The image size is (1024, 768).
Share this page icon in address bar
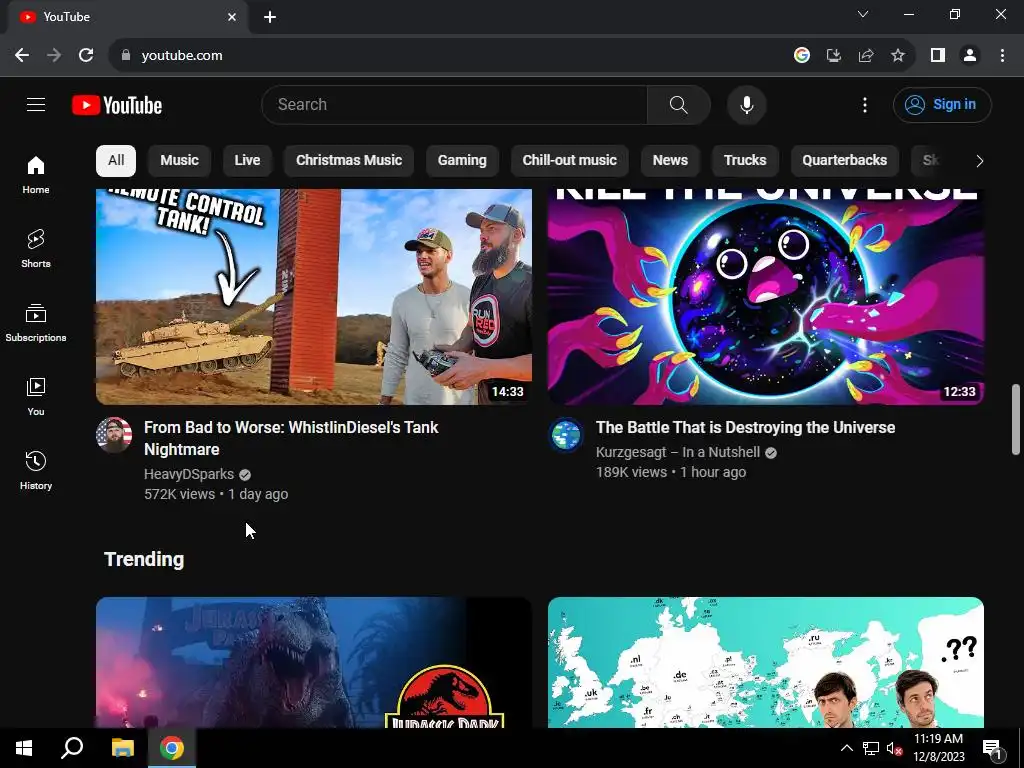866,56
